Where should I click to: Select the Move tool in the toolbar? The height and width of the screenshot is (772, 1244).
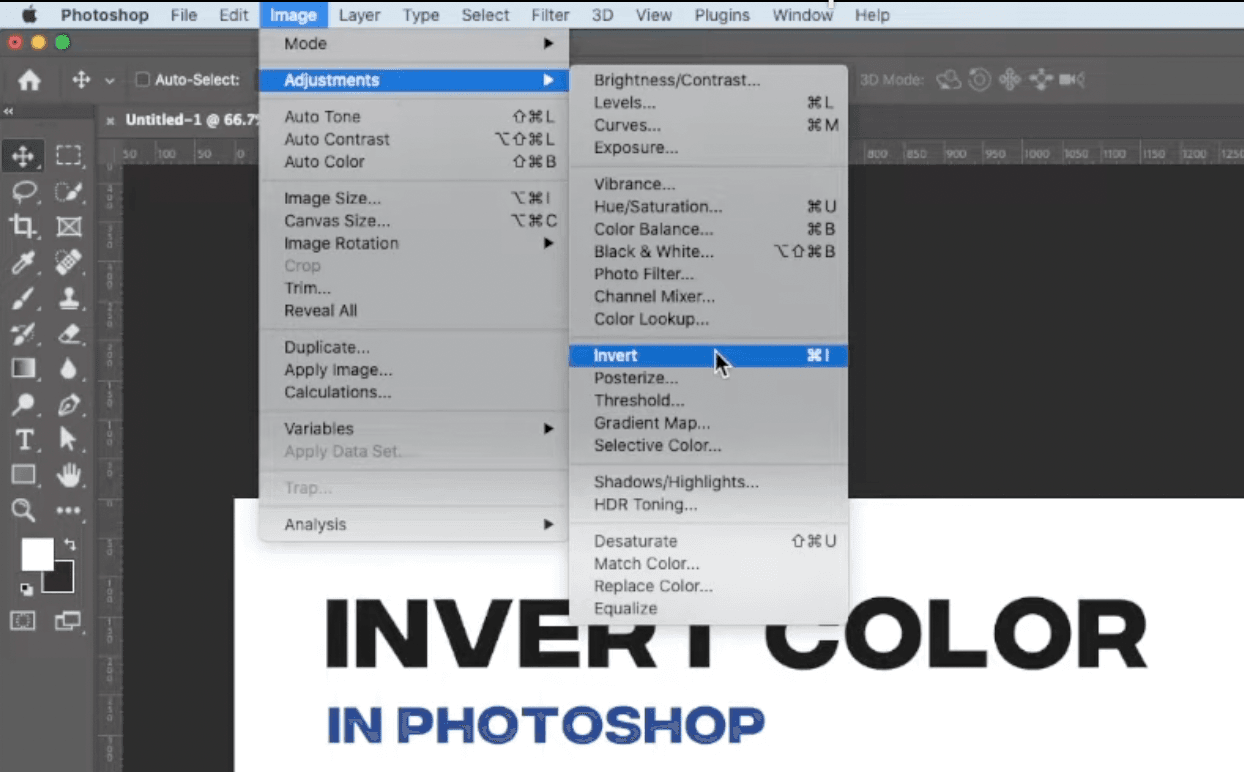point(22,155)
